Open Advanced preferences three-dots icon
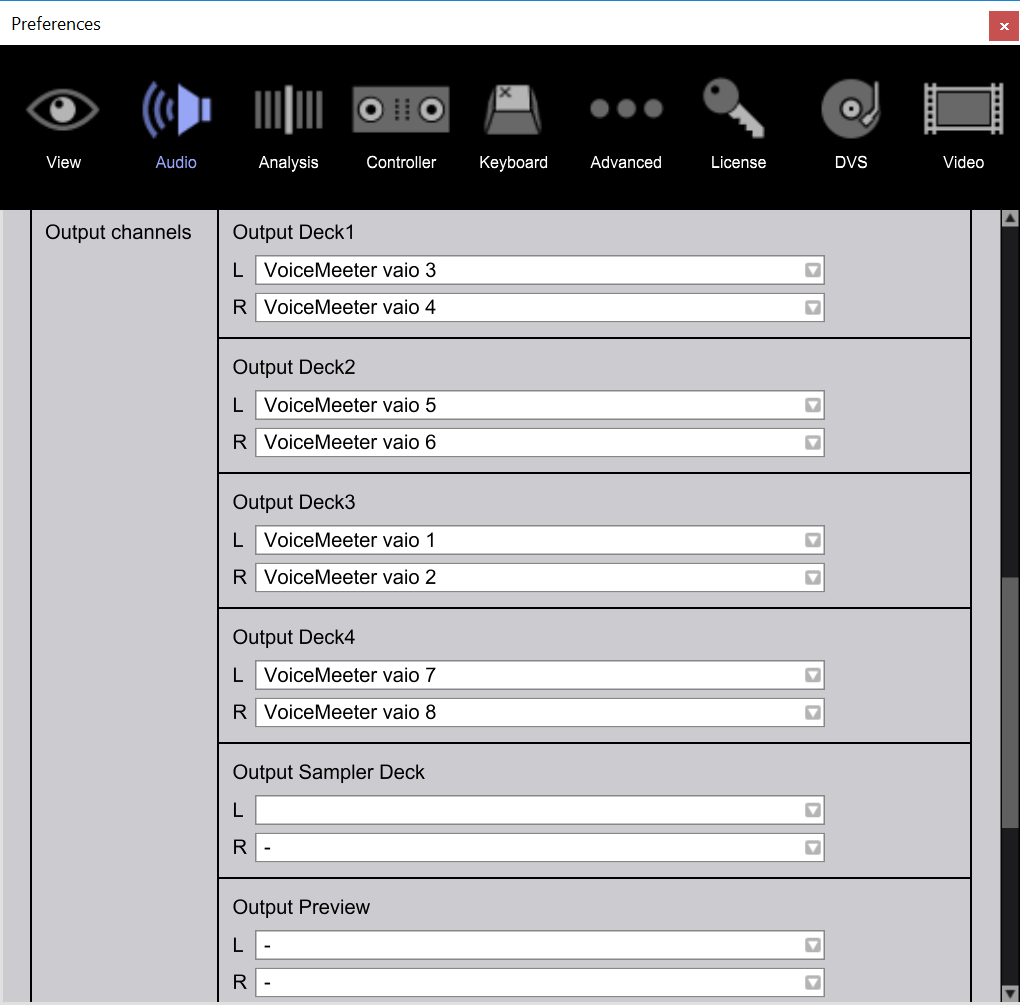1020x1005 pixels. pos(626,108)
